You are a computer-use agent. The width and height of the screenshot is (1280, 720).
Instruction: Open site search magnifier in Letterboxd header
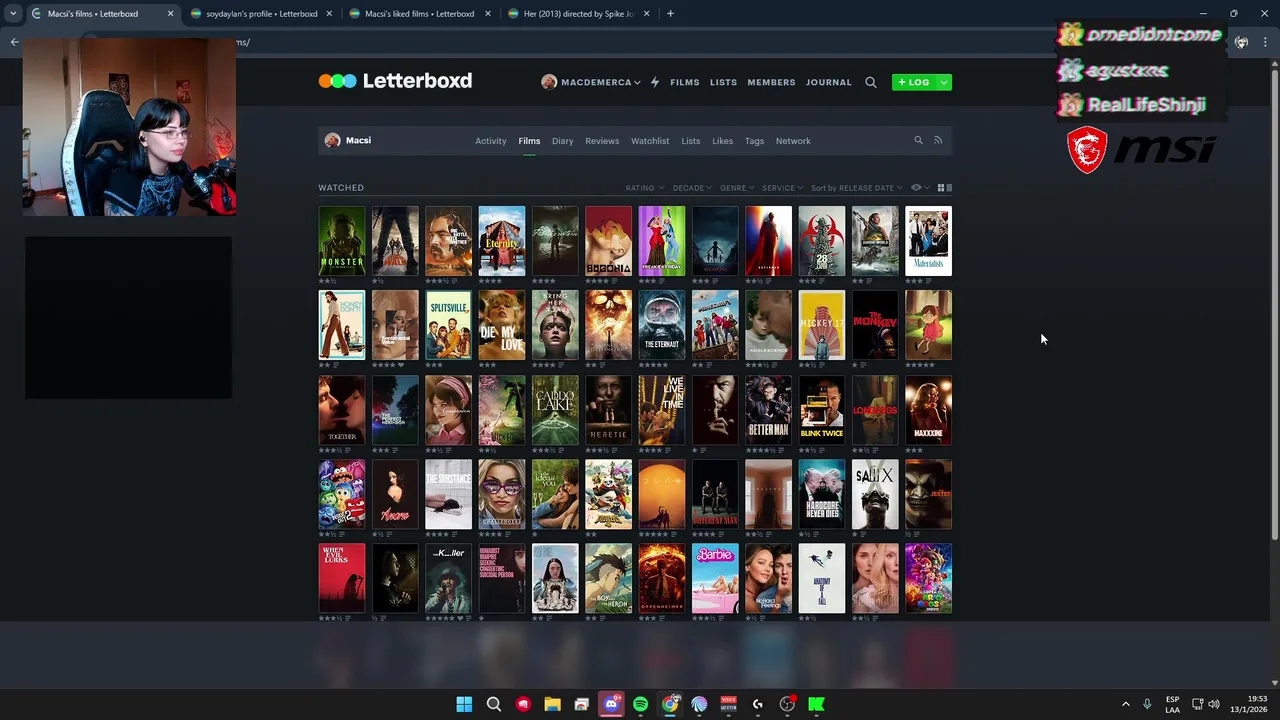[871, 82]
